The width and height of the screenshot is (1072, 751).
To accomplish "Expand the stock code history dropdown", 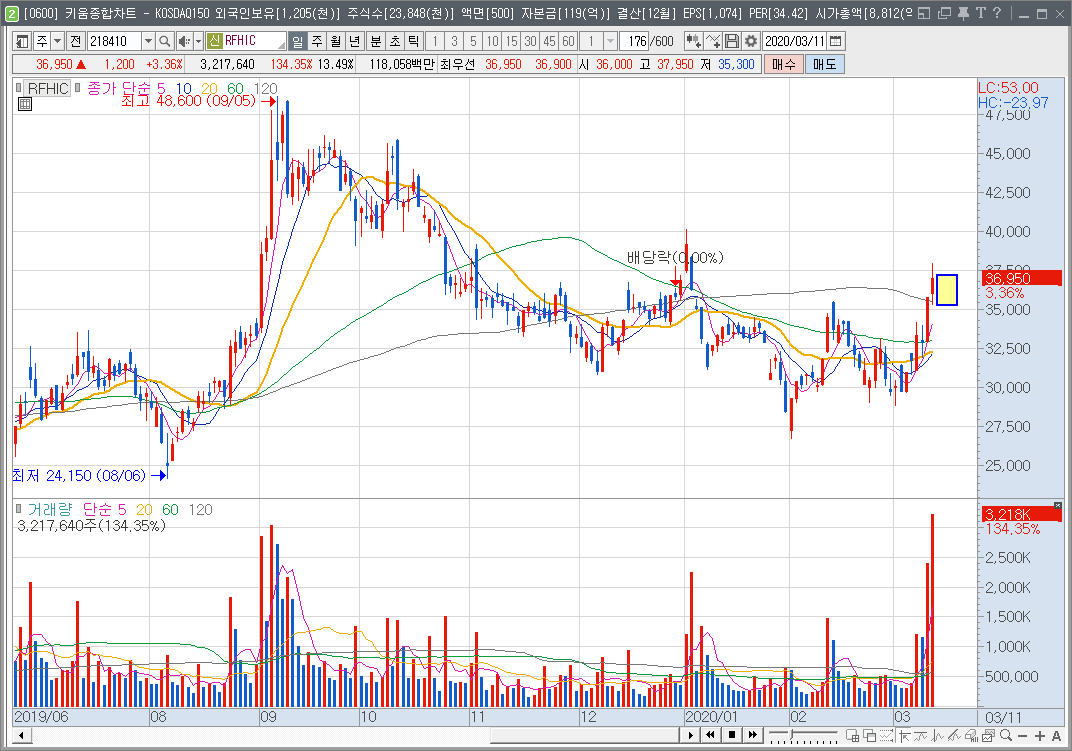I will 148,42.
